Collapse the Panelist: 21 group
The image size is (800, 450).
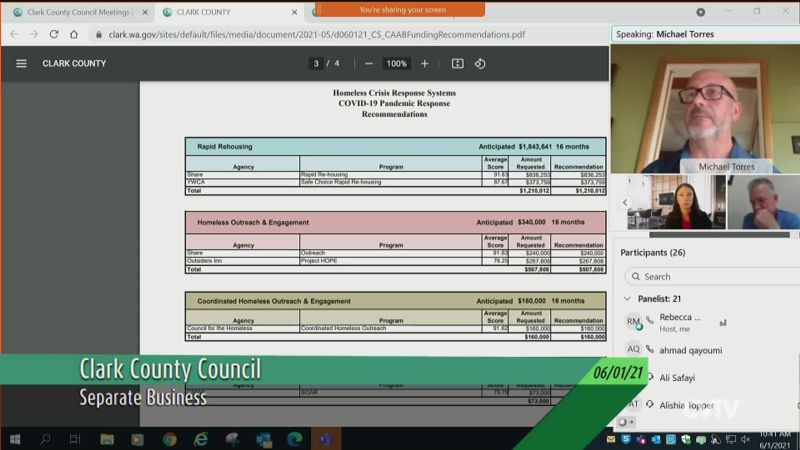627,299
